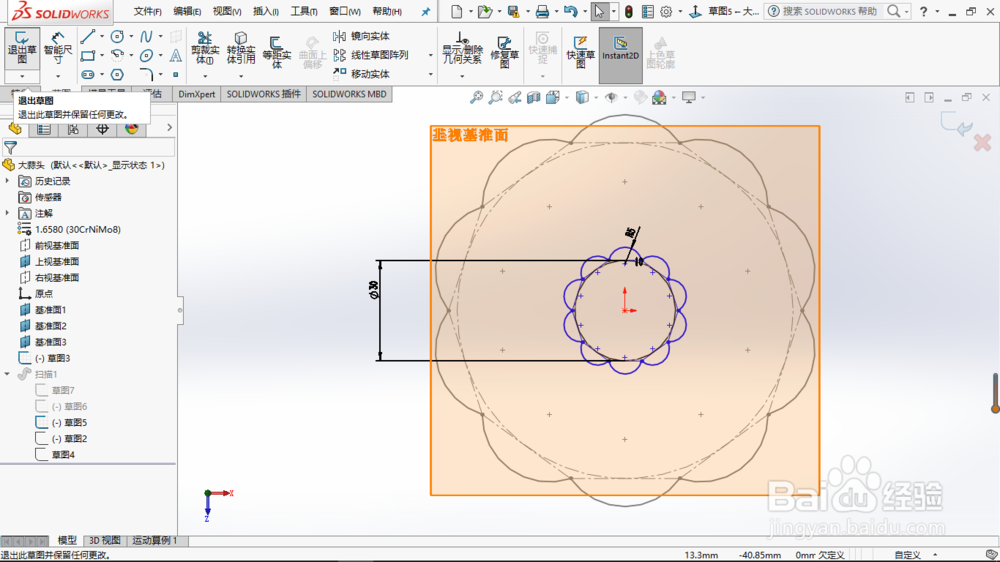
Task: Expand the 历史记录 tree node
Action: coord(8,181)
